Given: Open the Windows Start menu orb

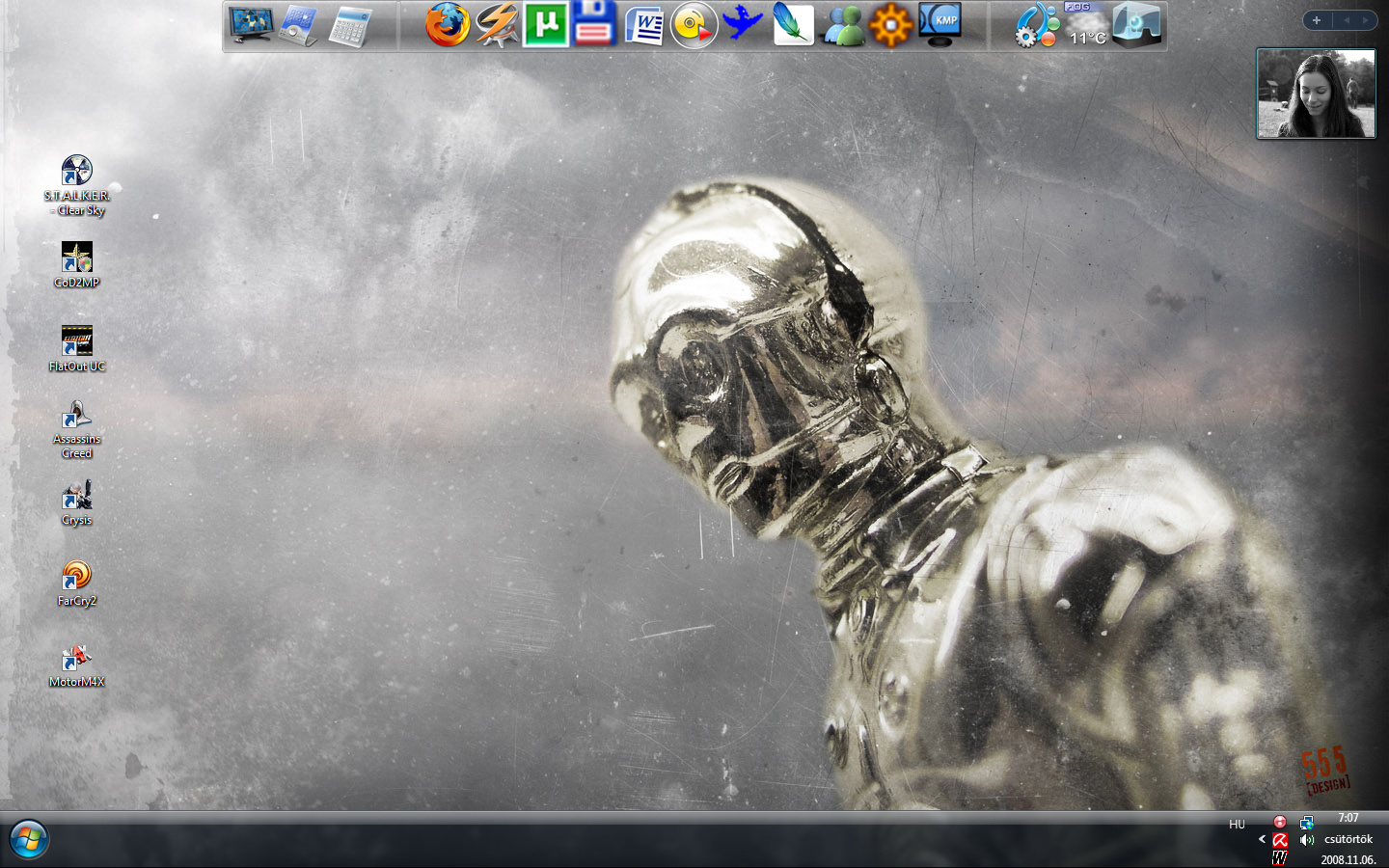Looking at the screenshot, I should coord(29,839).
